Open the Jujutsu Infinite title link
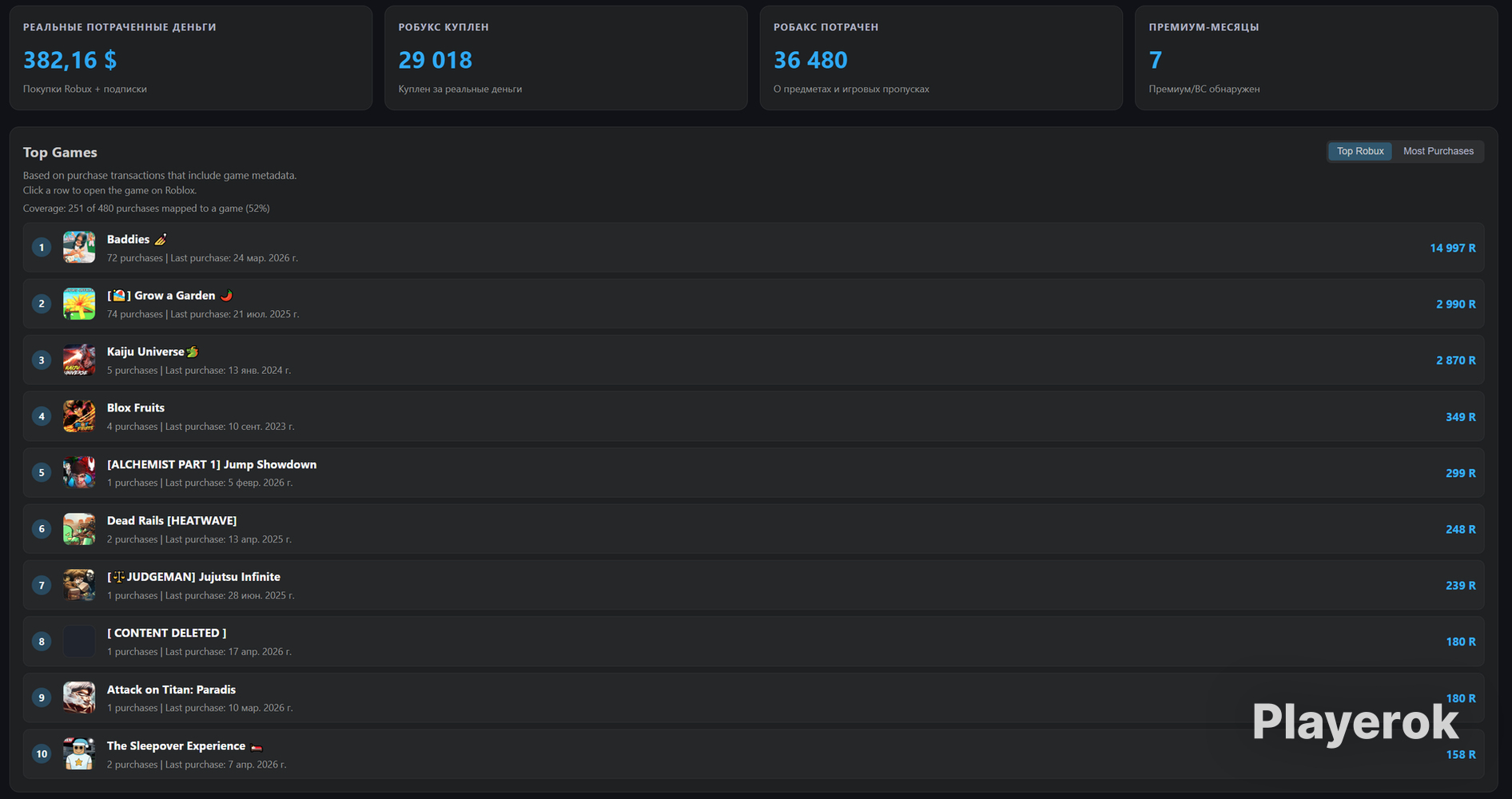Image resolution: width=1512 pixels, height=799 pixels. click(x=193, y=576)
